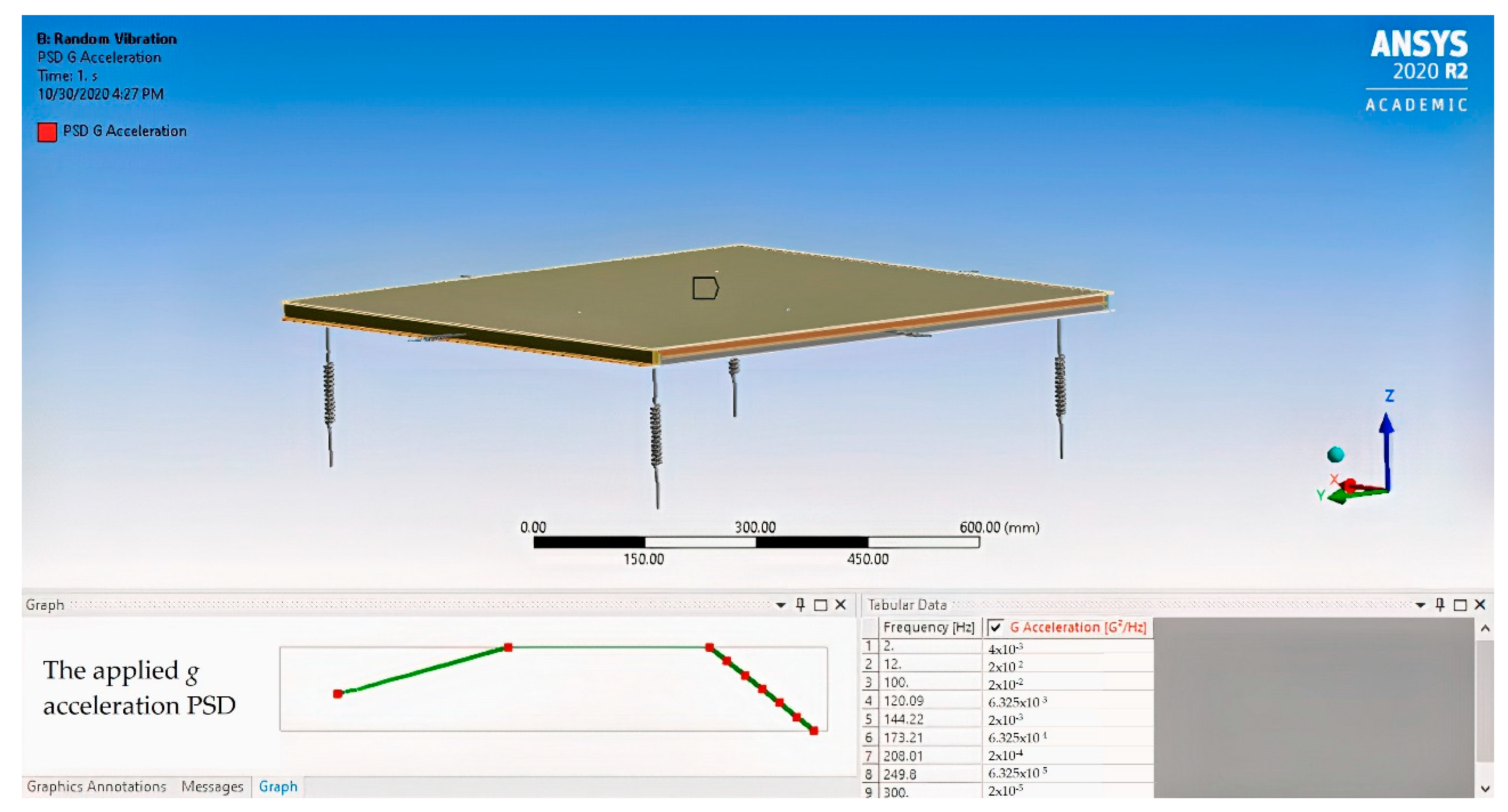
Task: Switch to Graphics Annotations tab
Action: (x=96, y=786)
